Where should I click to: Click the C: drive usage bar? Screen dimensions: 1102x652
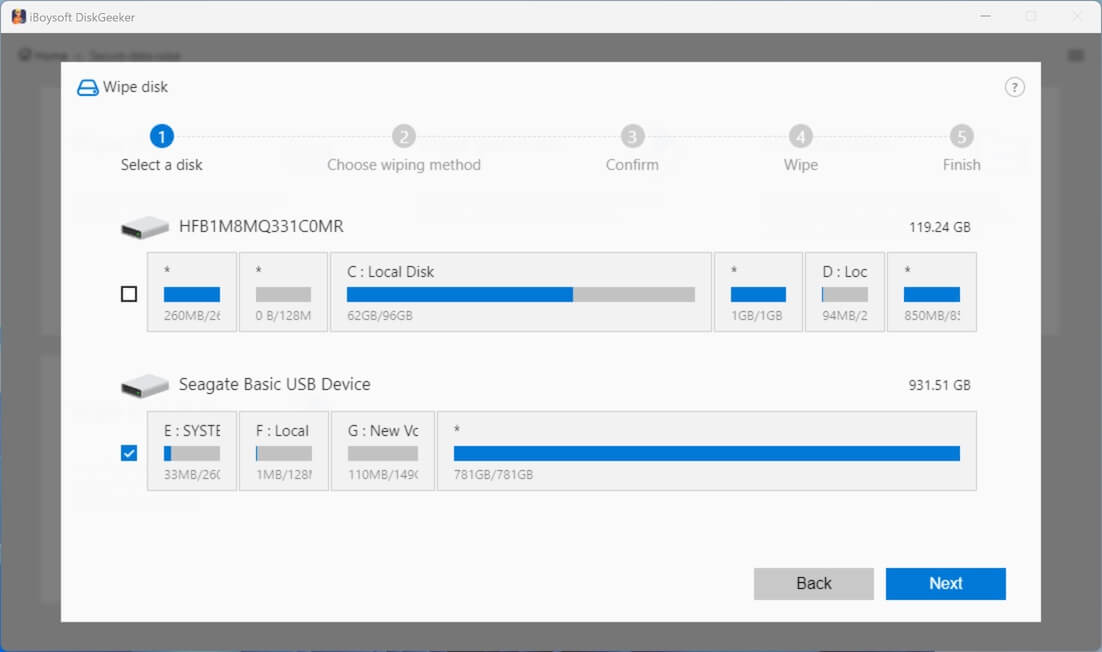tap(521, 294)
